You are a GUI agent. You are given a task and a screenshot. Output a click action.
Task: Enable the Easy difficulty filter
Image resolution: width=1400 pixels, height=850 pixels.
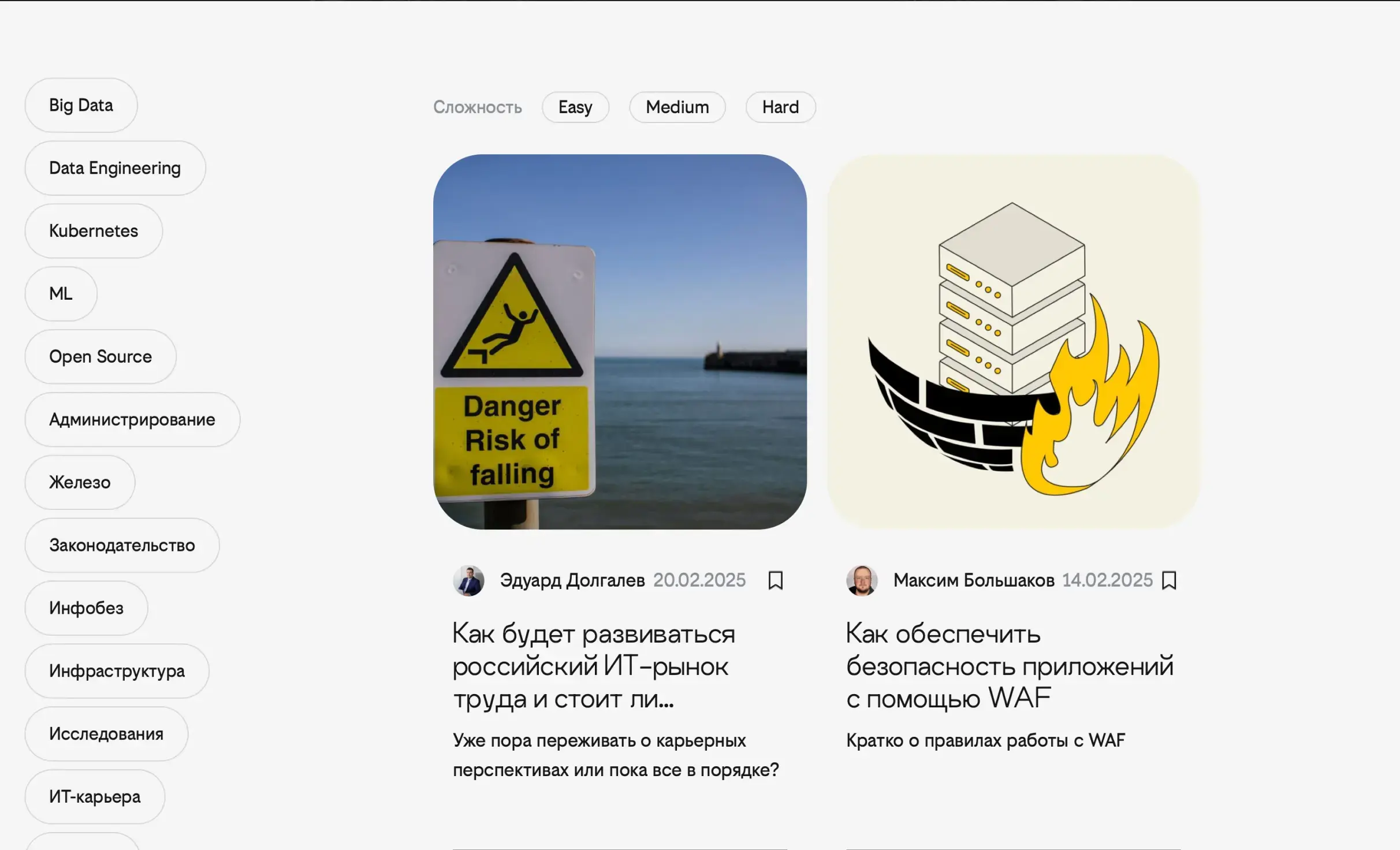coord(575,107)
